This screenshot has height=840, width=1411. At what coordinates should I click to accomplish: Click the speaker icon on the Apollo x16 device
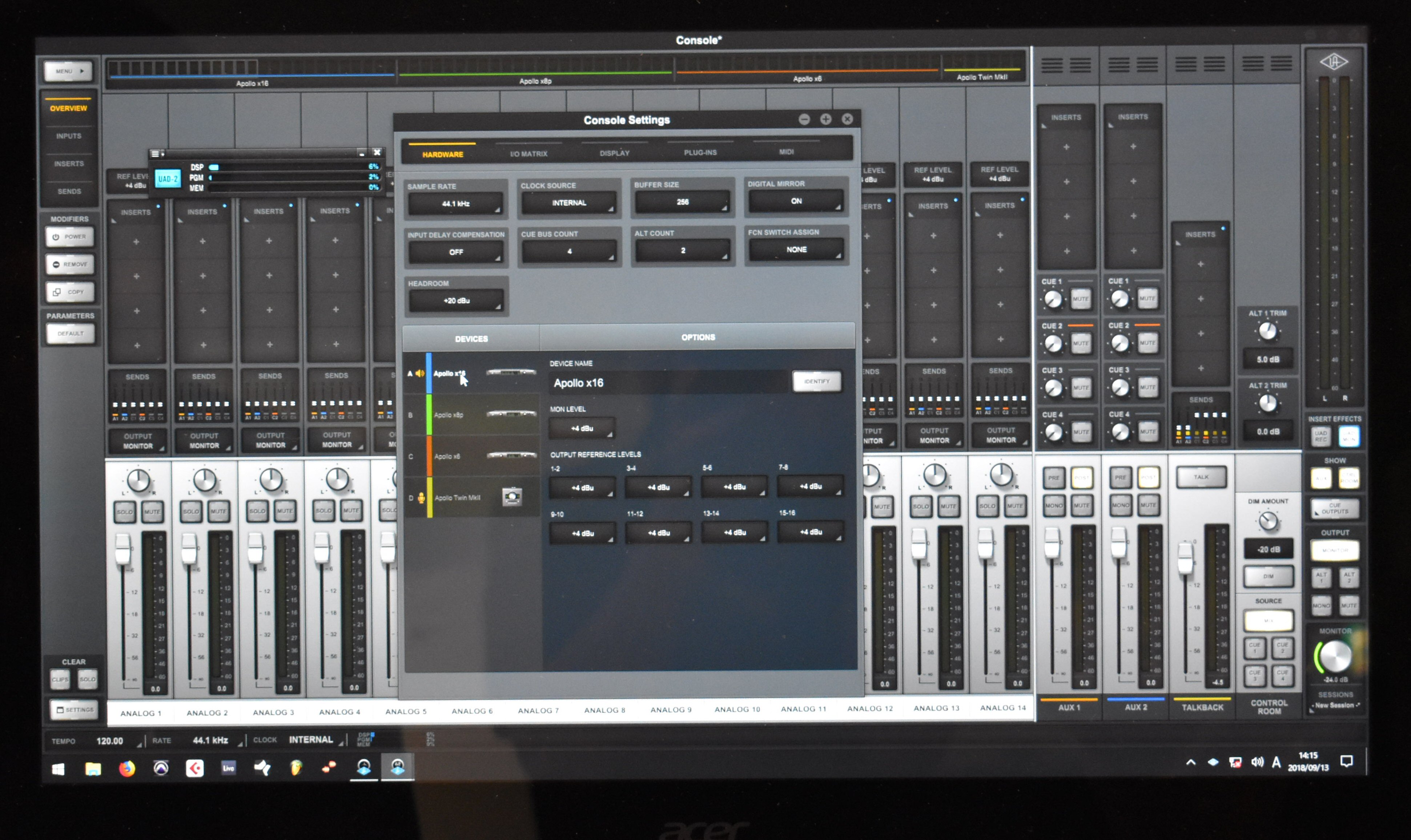click(419, 373)
